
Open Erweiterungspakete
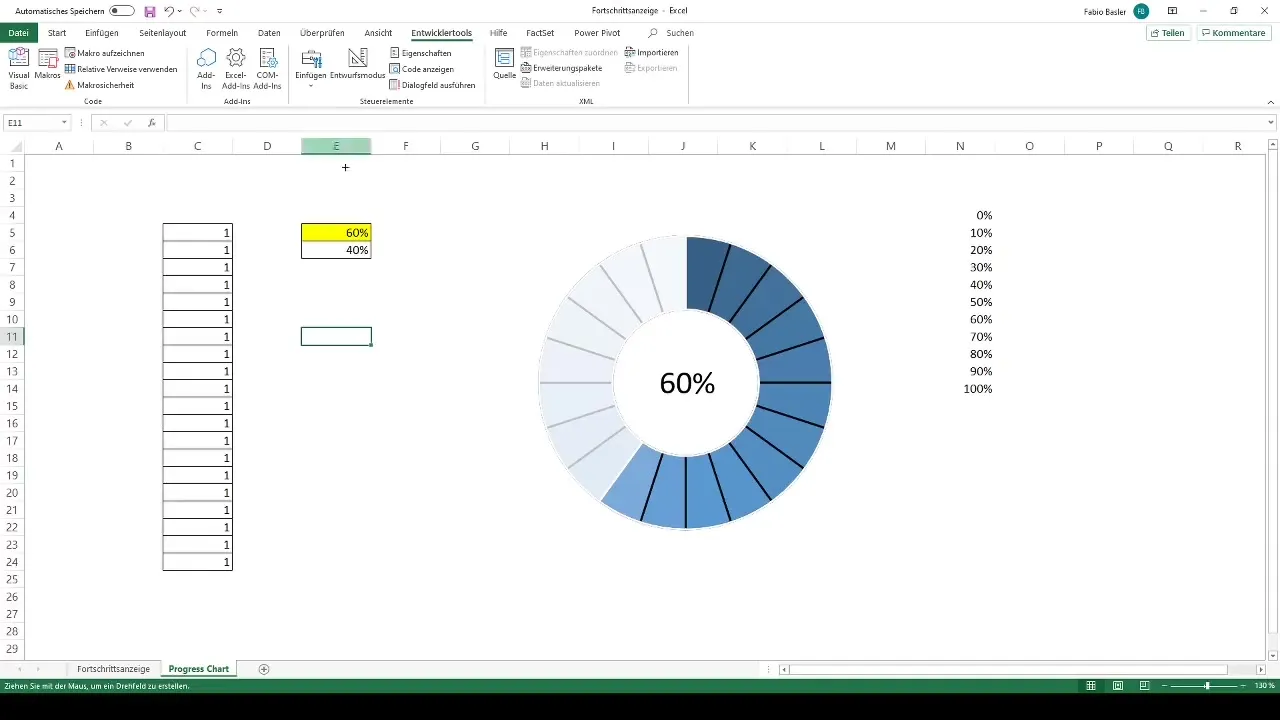[561, 68]
